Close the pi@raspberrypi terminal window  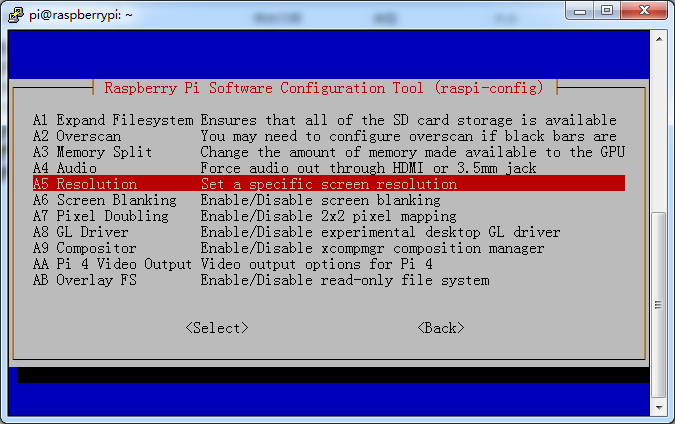[x=644, y=11]
